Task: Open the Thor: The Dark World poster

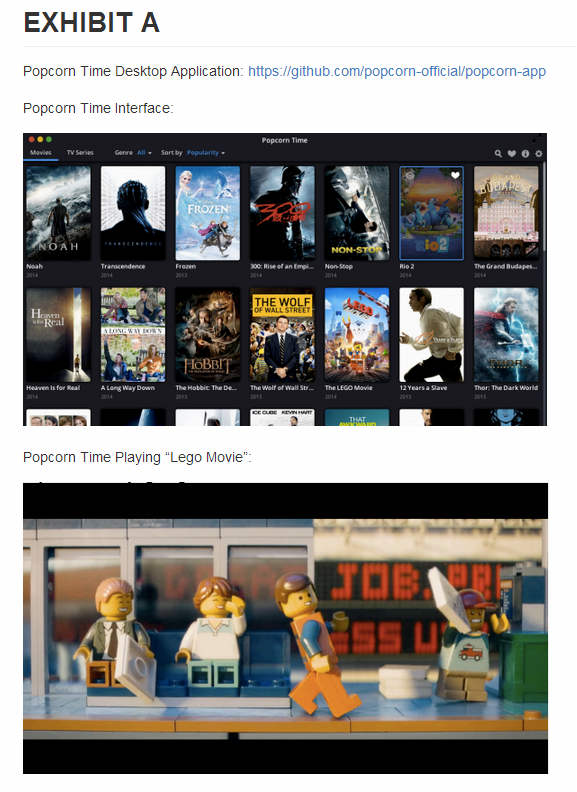Action: [x=506, y=334]
